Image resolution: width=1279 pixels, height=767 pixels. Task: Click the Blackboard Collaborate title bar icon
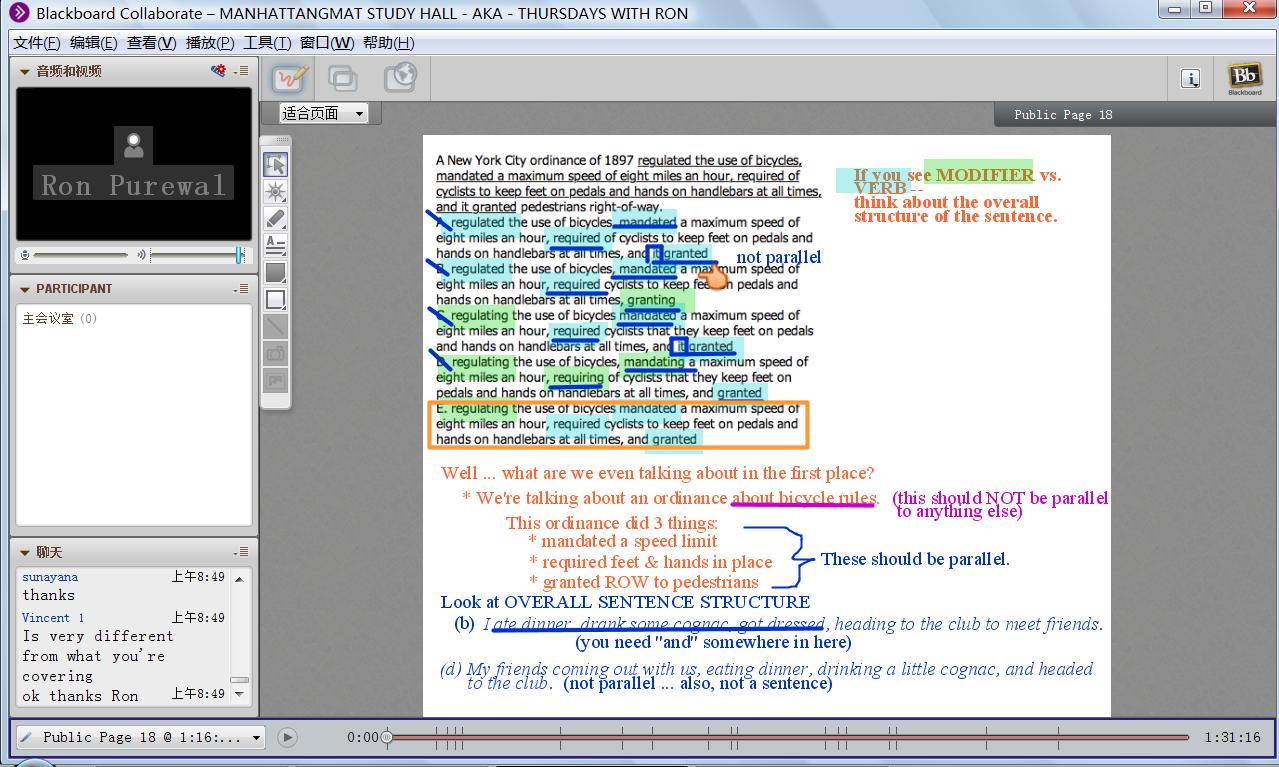18,13
